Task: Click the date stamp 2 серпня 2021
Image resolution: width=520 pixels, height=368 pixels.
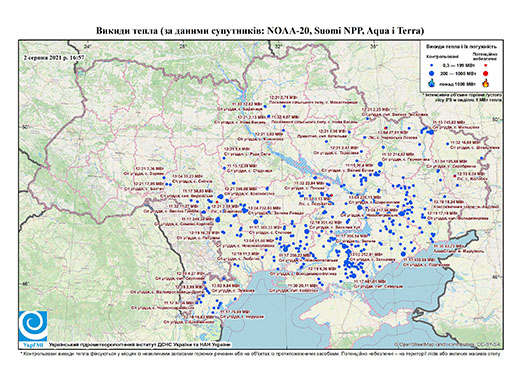Action: click(54, 57)
